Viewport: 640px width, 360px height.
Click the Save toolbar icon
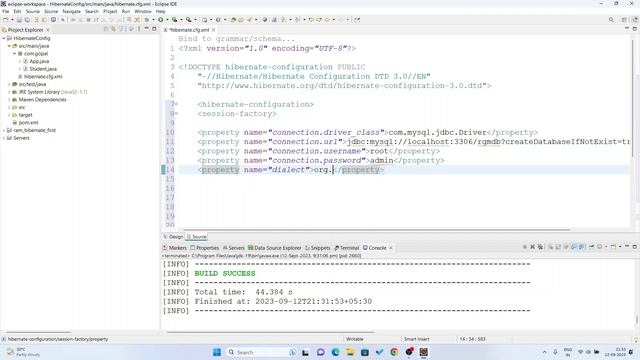(x=19, y=20)
